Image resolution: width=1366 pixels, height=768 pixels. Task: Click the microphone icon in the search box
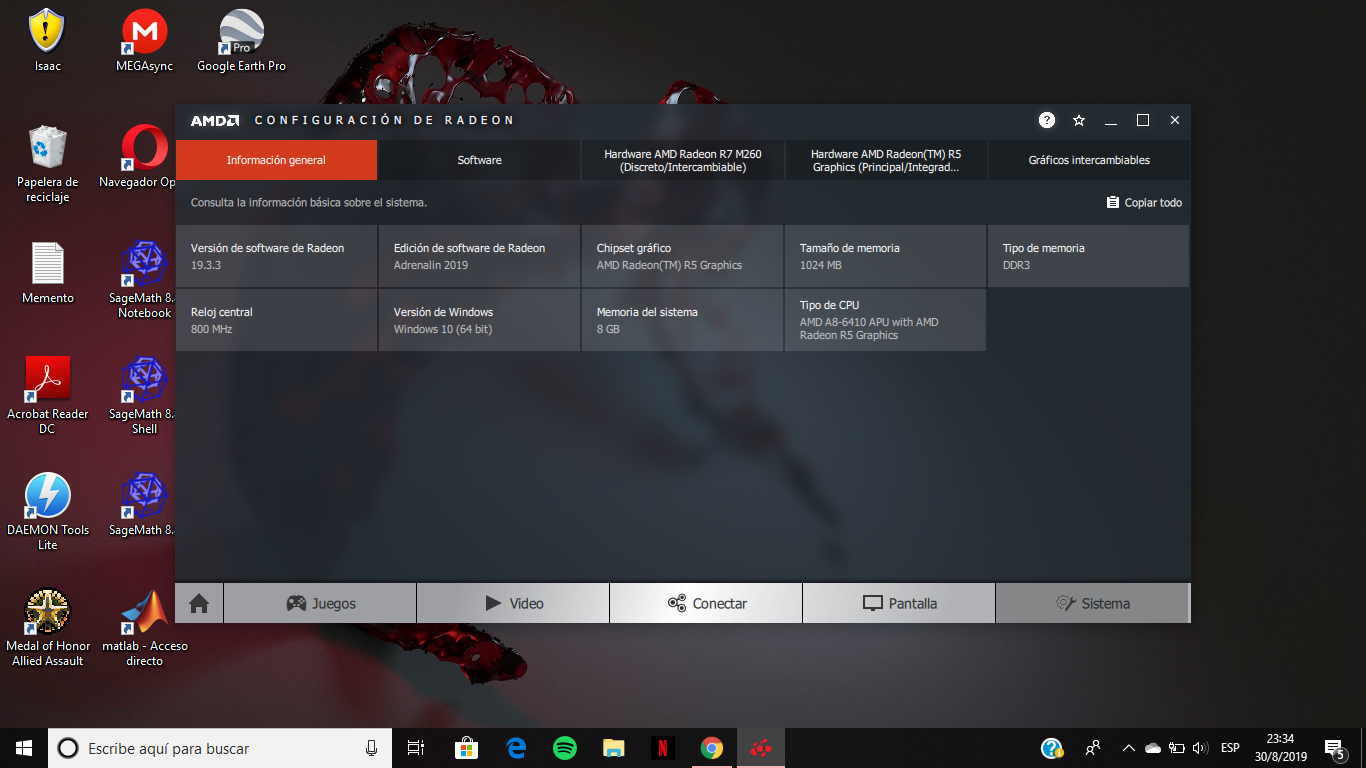372,748
